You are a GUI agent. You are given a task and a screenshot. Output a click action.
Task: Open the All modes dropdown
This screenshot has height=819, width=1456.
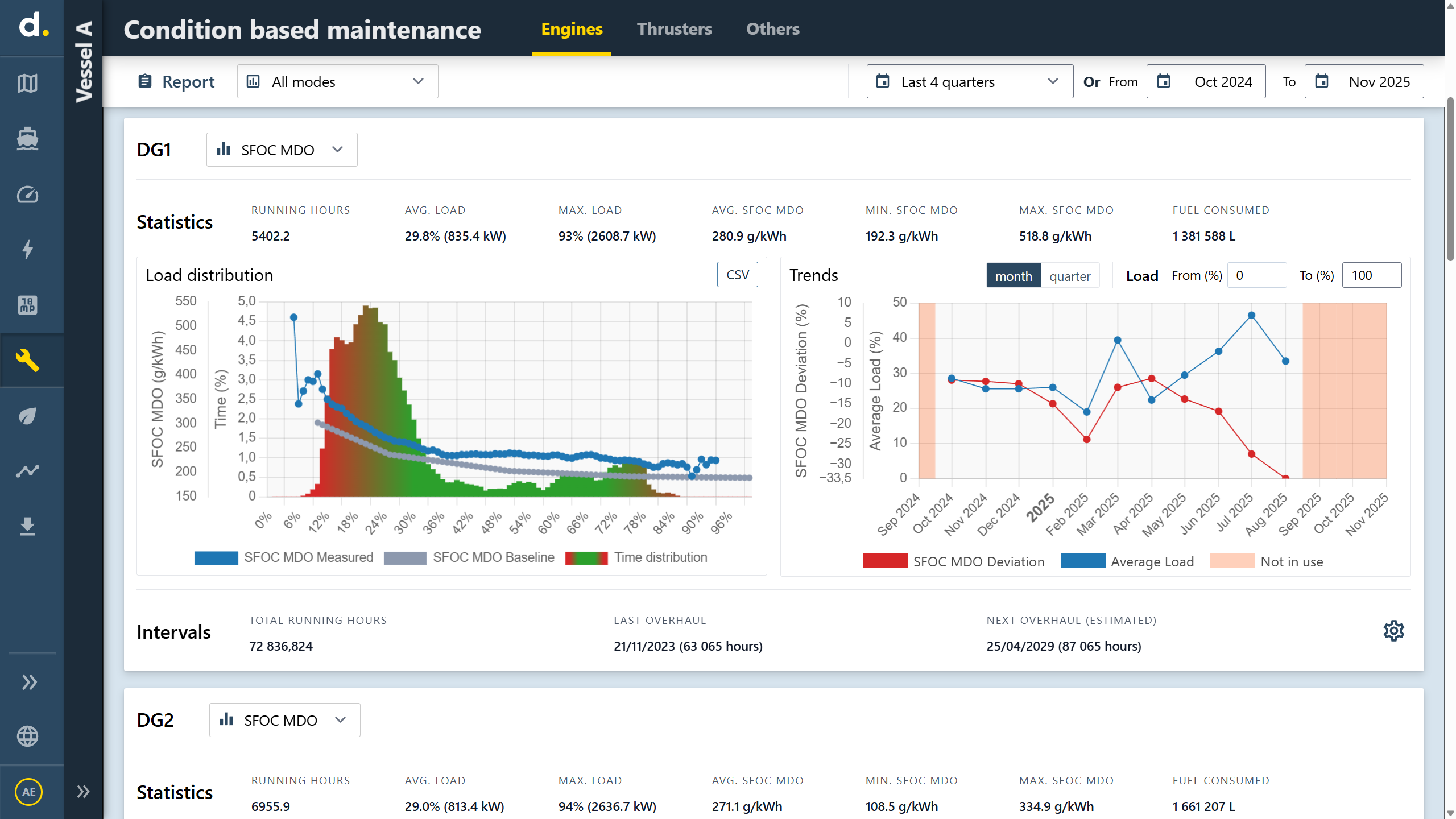337,81
